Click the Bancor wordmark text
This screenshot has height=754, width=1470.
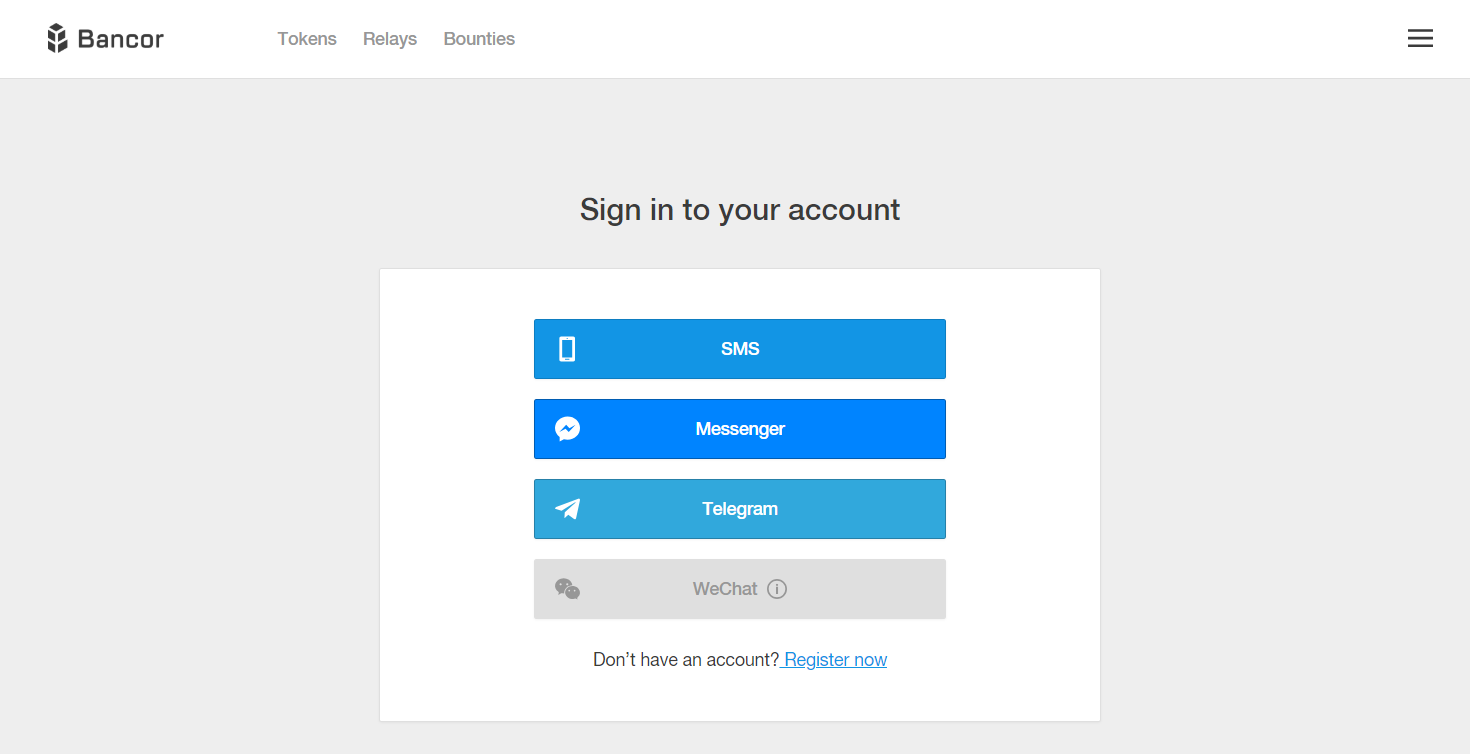click(x=120, y=39)
